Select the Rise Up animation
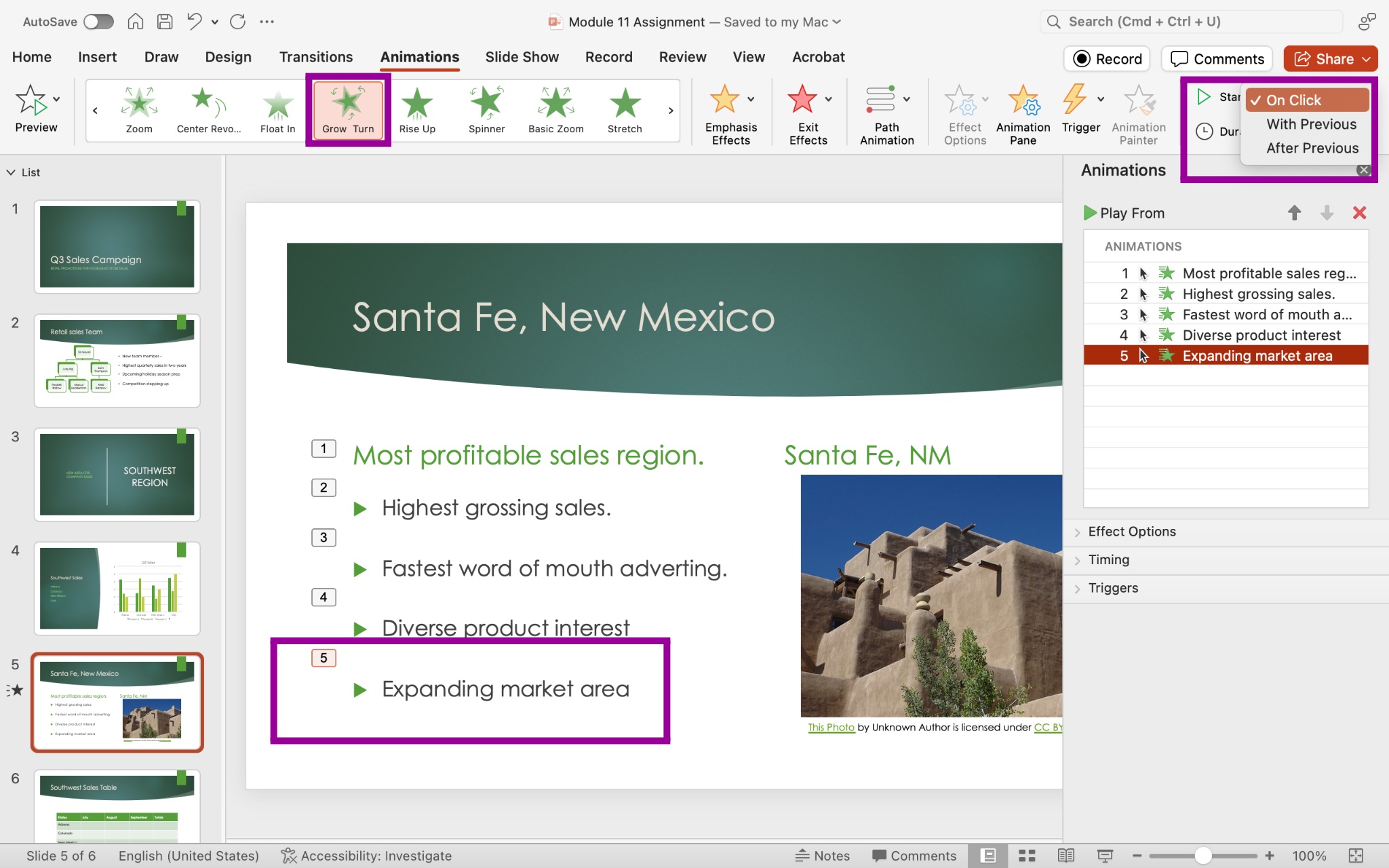Image resolution: width=1389 pixels, height=868 pixels. [x=417, y=110]
